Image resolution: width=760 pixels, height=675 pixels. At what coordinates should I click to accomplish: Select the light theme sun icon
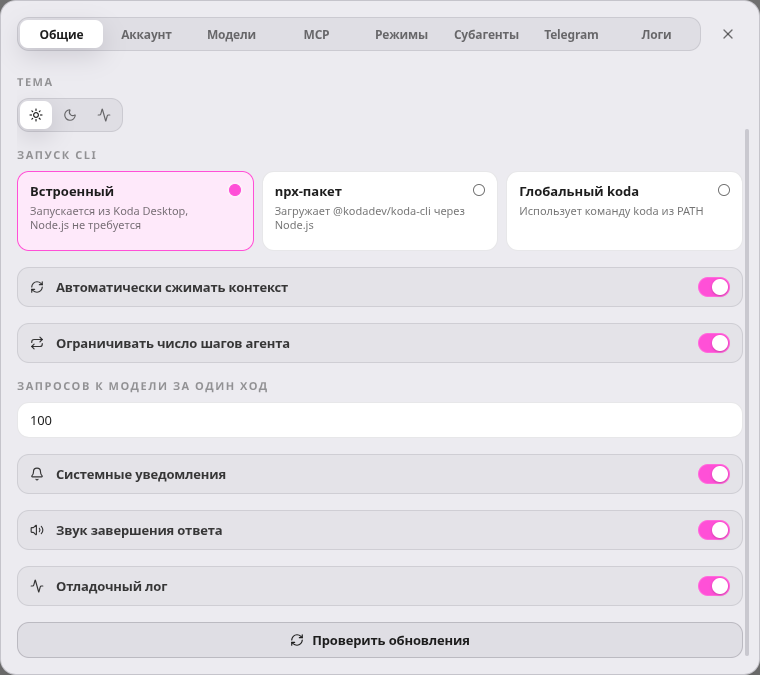click(36, 115)
